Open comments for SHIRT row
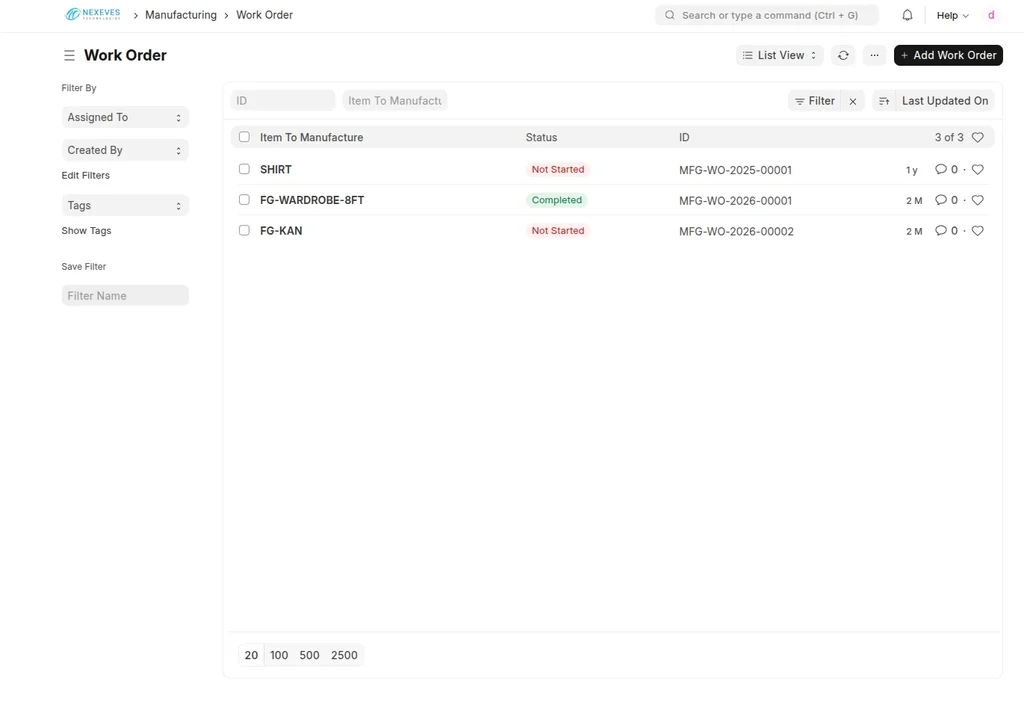The height and width of the screenshot is (710, 1024). pyautogui.click(x=946, y=169)
